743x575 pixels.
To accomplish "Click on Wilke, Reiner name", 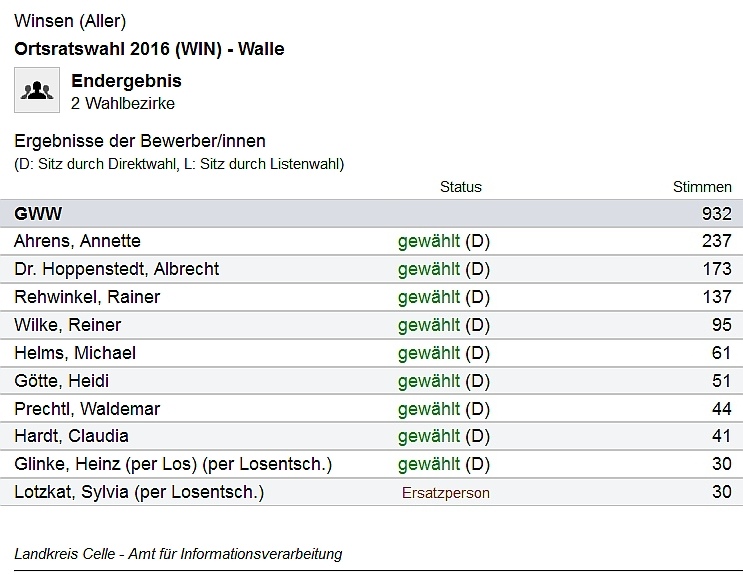I will pyautogui.click(x=67, y=325).
